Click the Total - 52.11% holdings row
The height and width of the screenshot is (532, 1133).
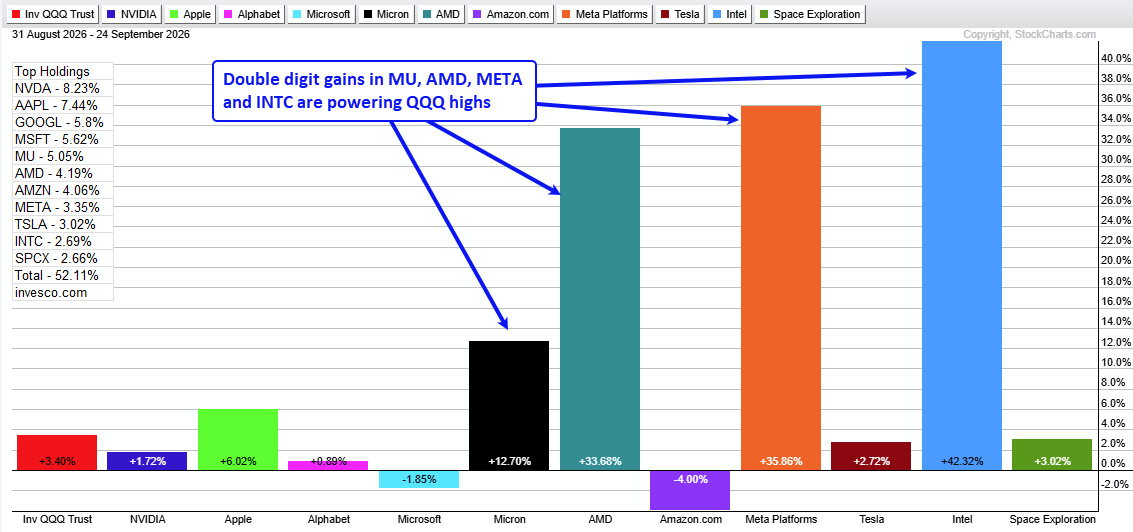(x=63, y=275)
